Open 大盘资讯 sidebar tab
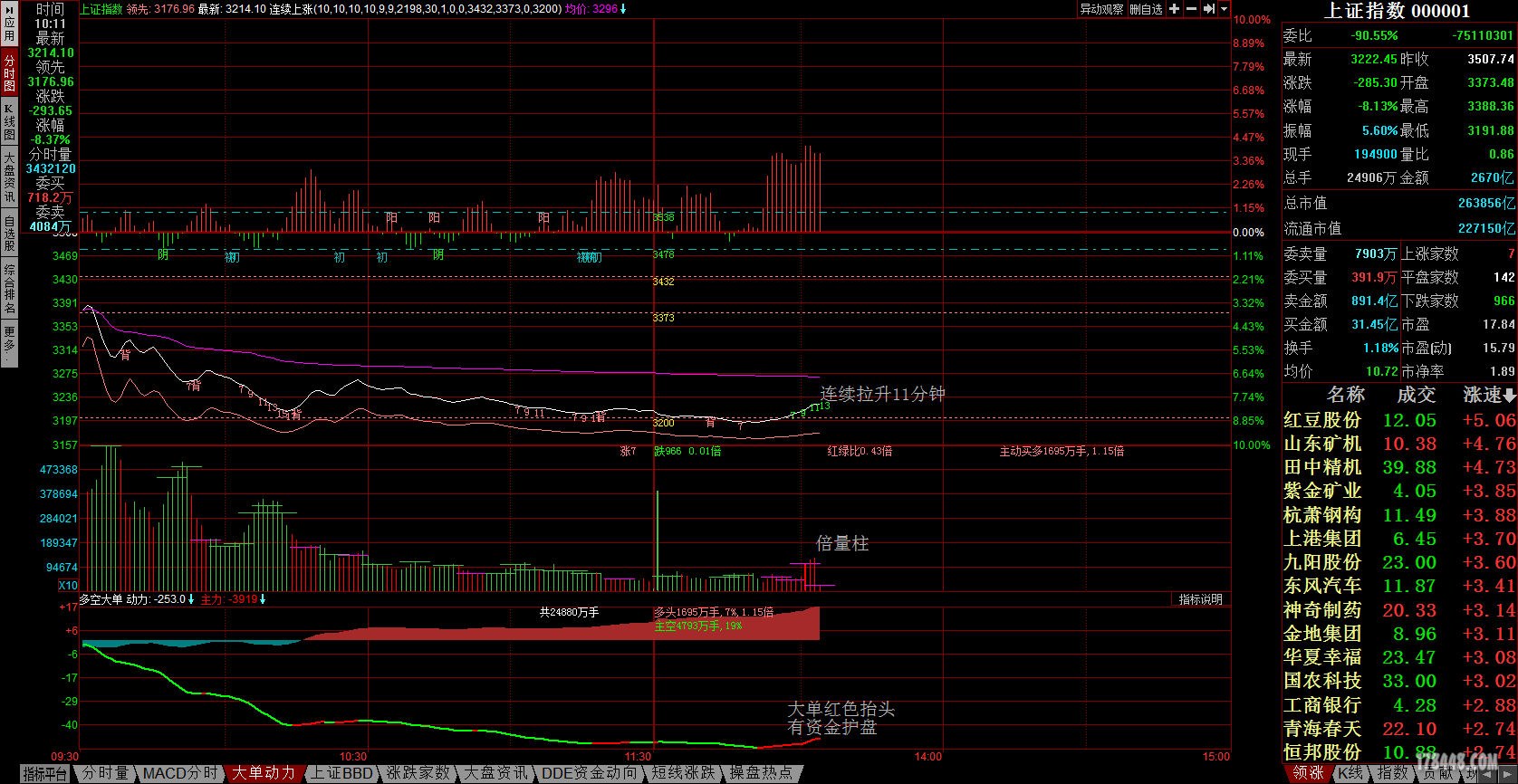This screenshot has height=784, width=1518. click(9, 177)
